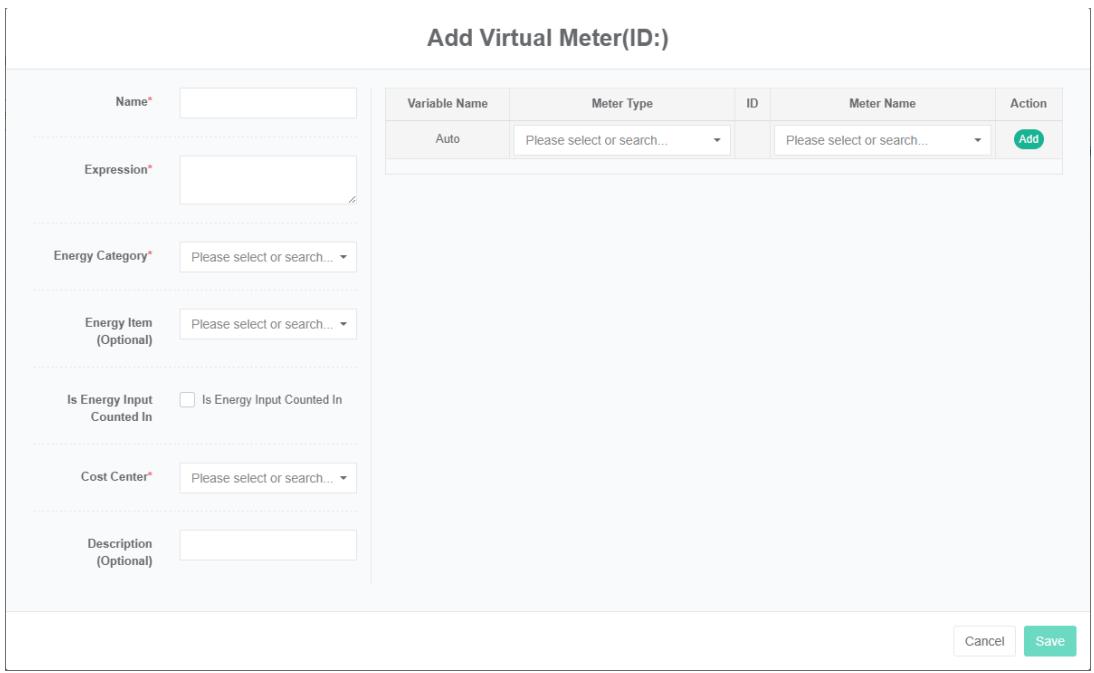
Task: Click the Cost Center caret arrow
Action: pyautogui.click(x=344, y=478)
